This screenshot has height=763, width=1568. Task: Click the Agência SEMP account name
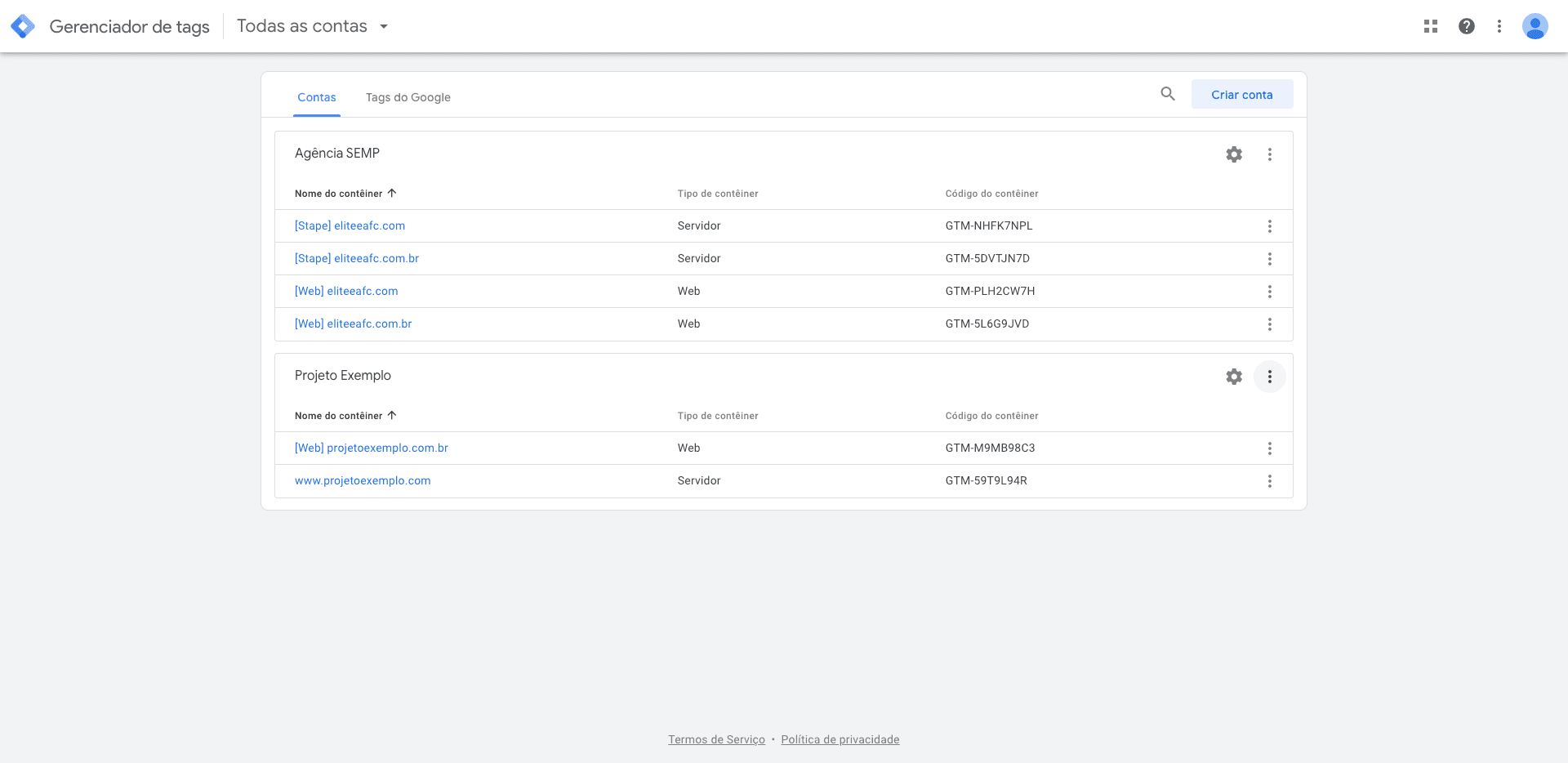click(x=337, y=153)
